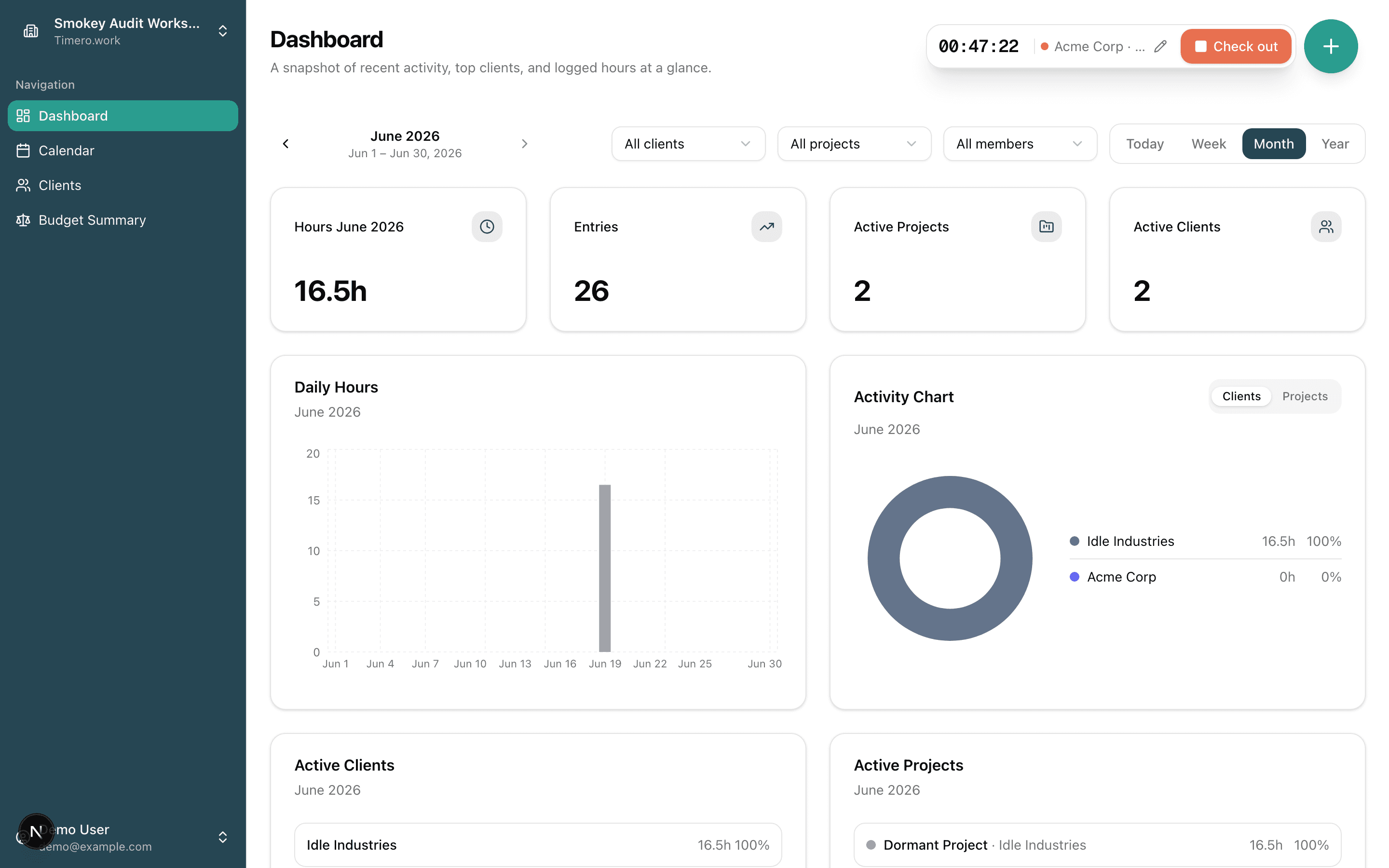
Task: Open Calendar in the navigation
Action: [x=123, y=150]
